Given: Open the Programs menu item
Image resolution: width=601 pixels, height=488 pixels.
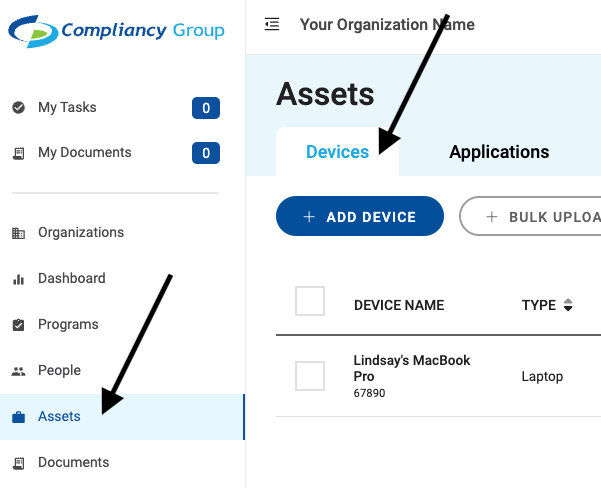Looking at the screenshot, I should 68,324.
